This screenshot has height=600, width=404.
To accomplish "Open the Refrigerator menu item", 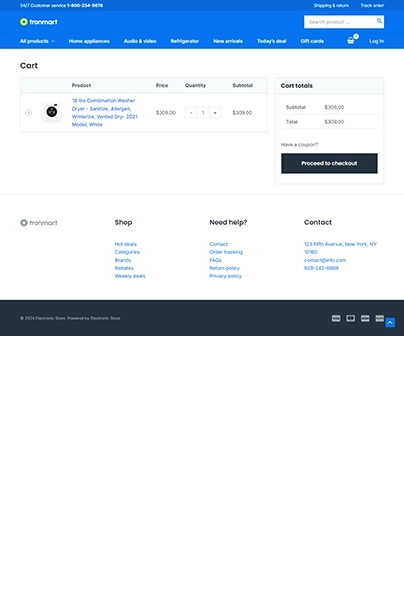I will 185,41.
